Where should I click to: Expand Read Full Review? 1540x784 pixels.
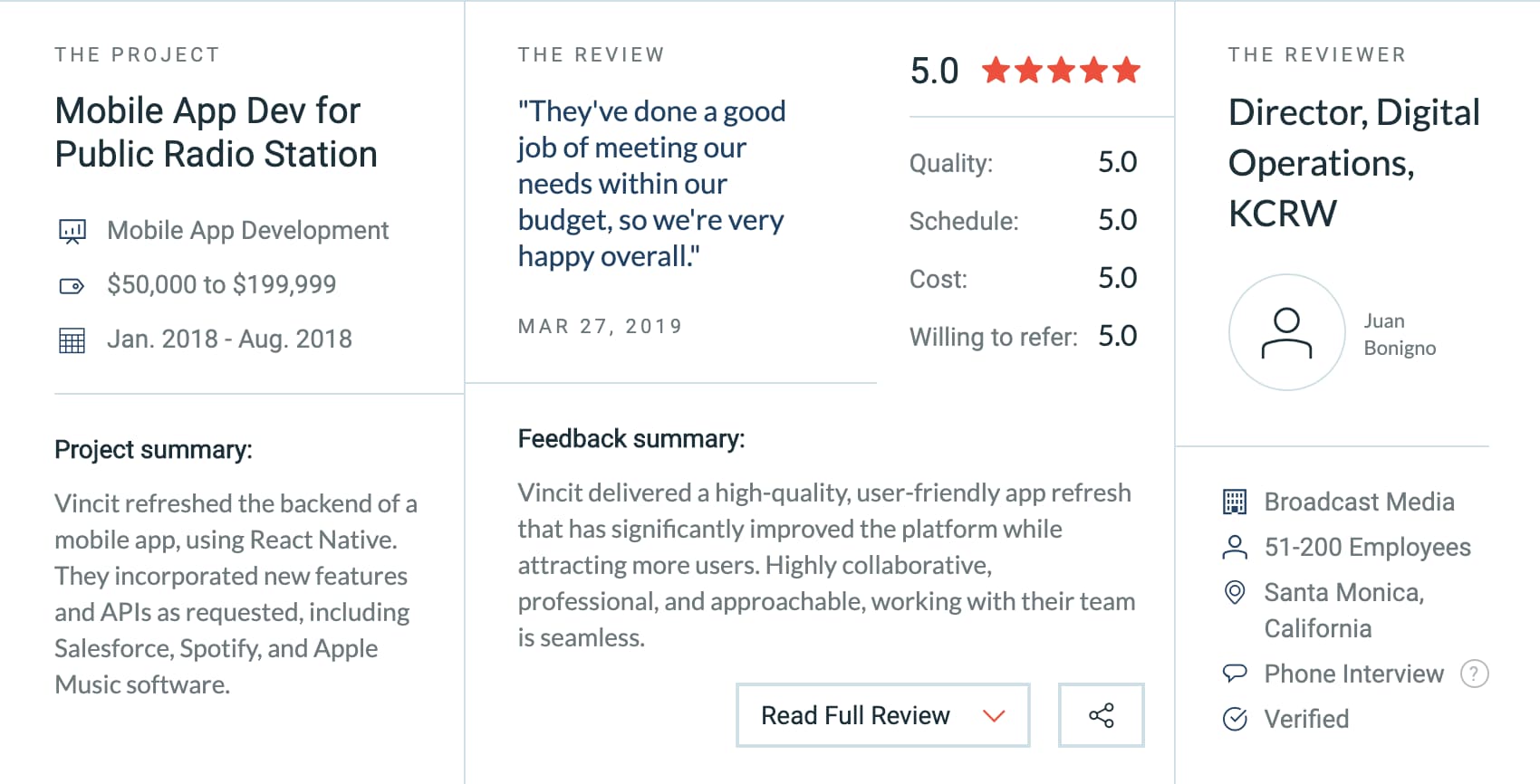[883, 715]
